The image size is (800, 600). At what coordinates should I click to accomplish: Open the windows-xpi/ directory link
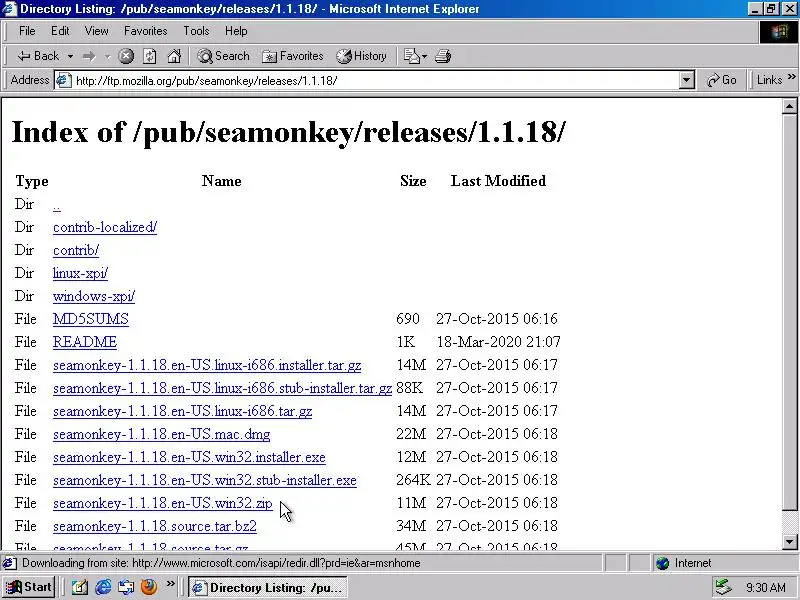[94, 296]
